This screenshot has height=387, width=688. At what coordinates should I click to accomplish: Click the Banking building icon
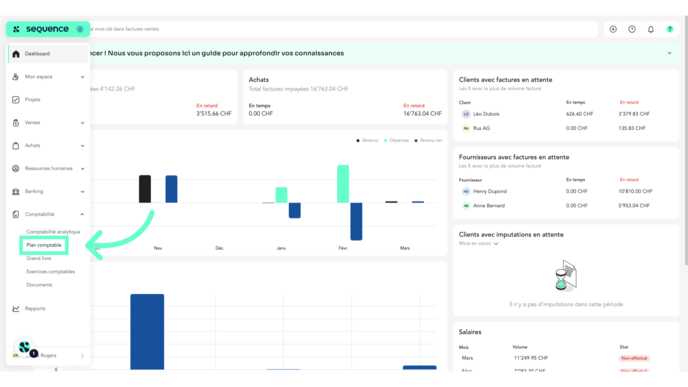[16, 191]
